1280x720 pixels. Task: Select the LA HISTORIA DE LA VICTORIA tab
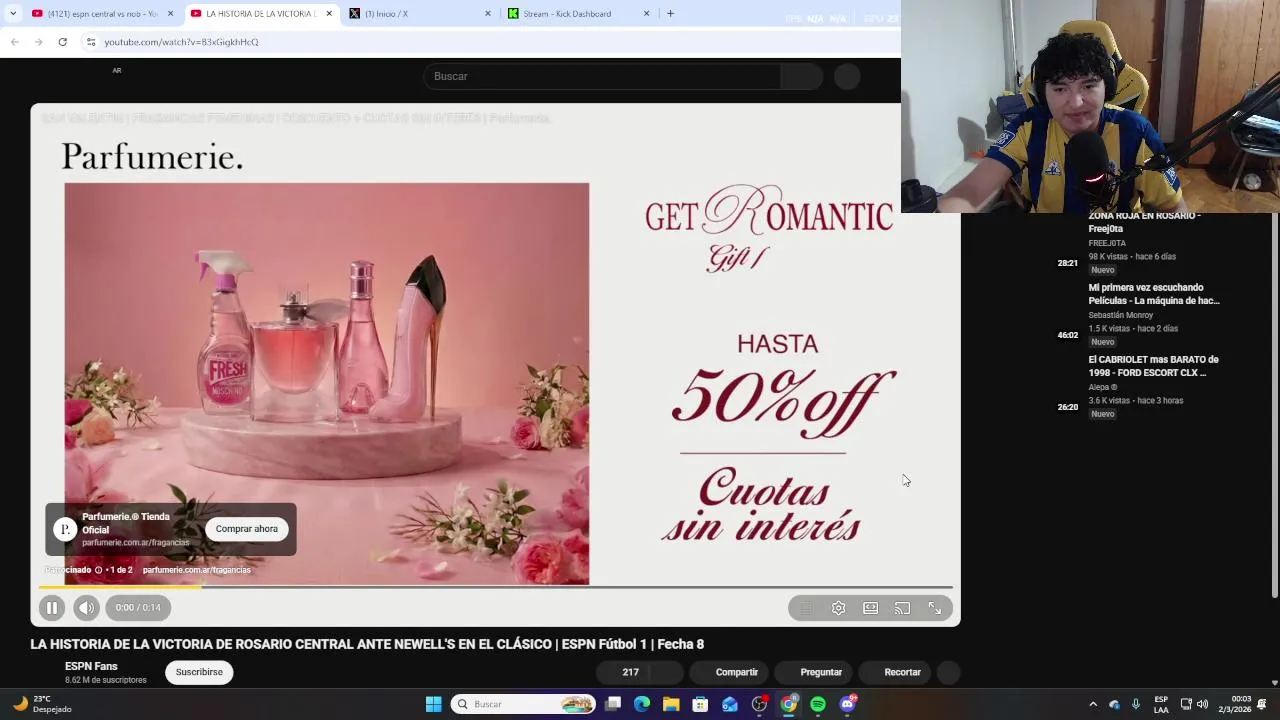click(x=260, y=14)
